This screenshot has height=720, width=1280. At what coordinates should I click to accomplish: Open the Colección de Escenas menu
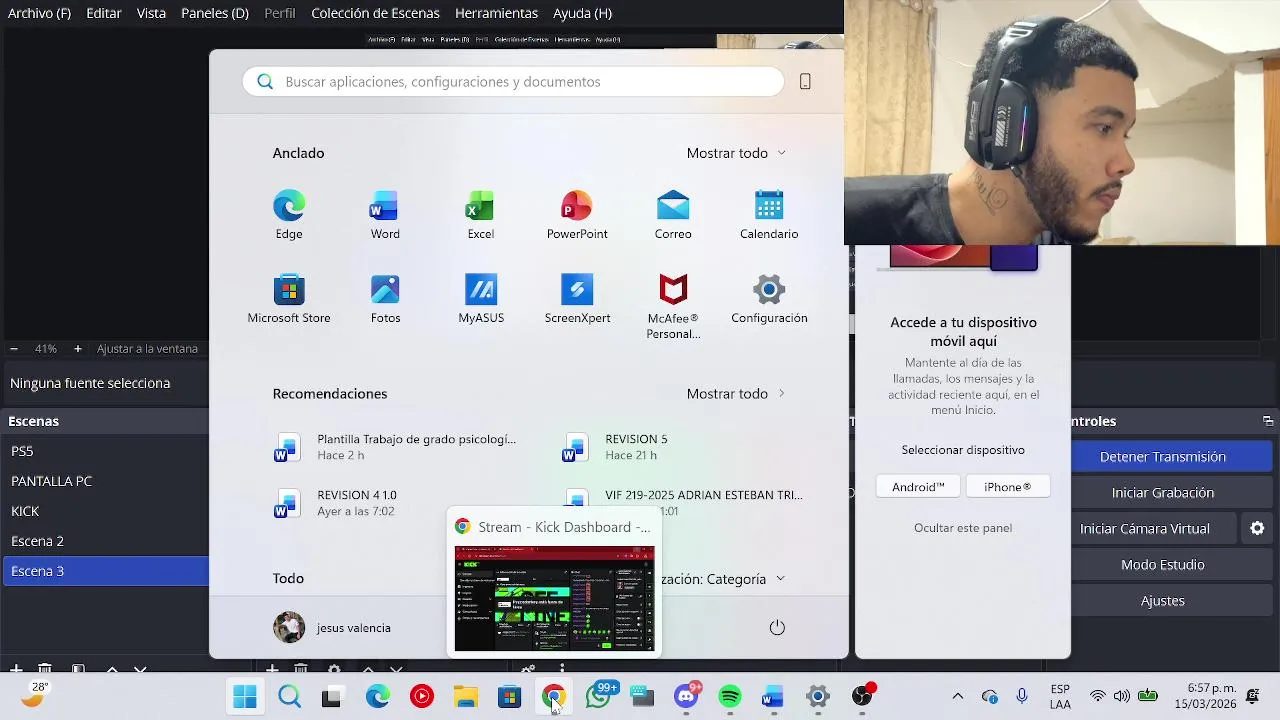tap(375, 13)
